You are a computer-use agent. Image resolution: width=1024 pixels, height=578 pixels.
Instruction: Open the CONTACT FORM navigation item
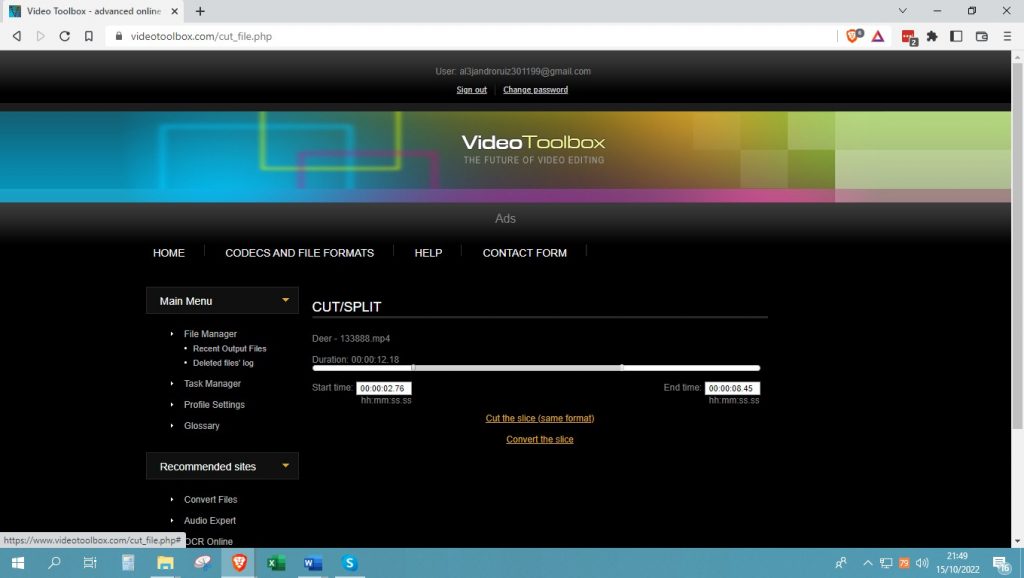click(x=524, y=253)
